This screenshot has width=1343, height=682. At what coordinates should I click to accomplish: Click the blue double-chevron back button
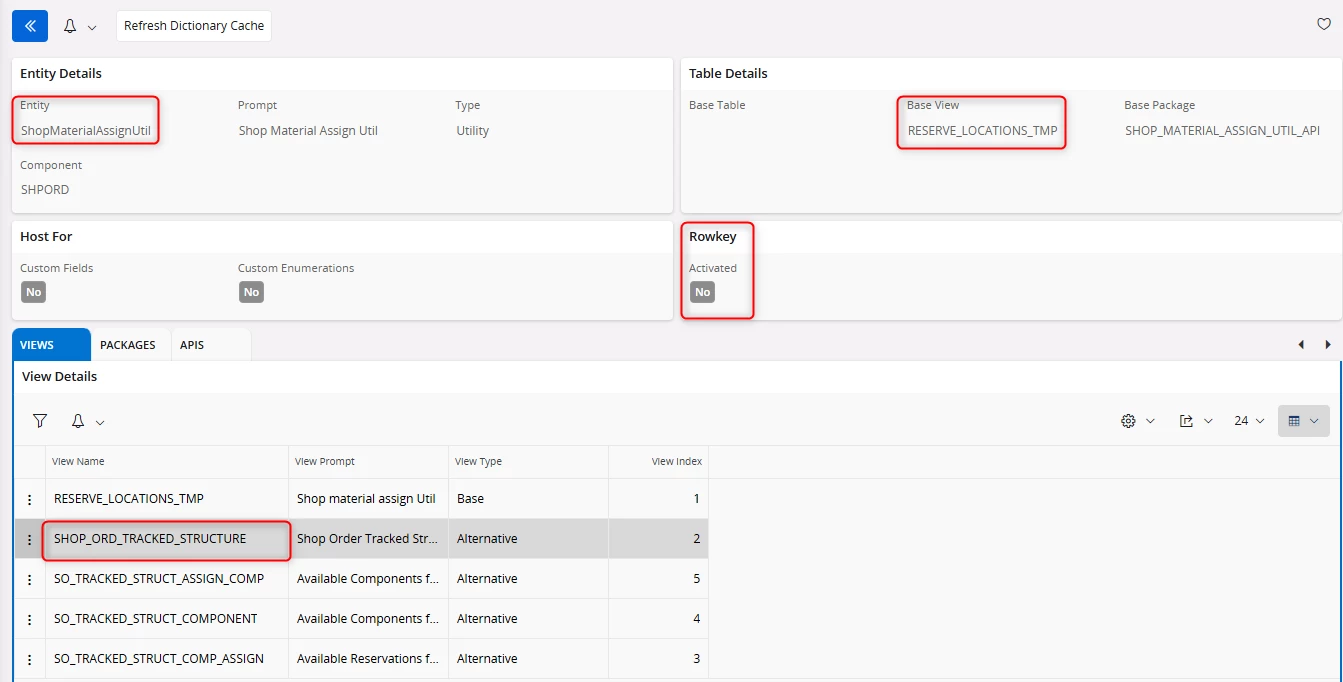pyautogui.click(x=29, y=26)
